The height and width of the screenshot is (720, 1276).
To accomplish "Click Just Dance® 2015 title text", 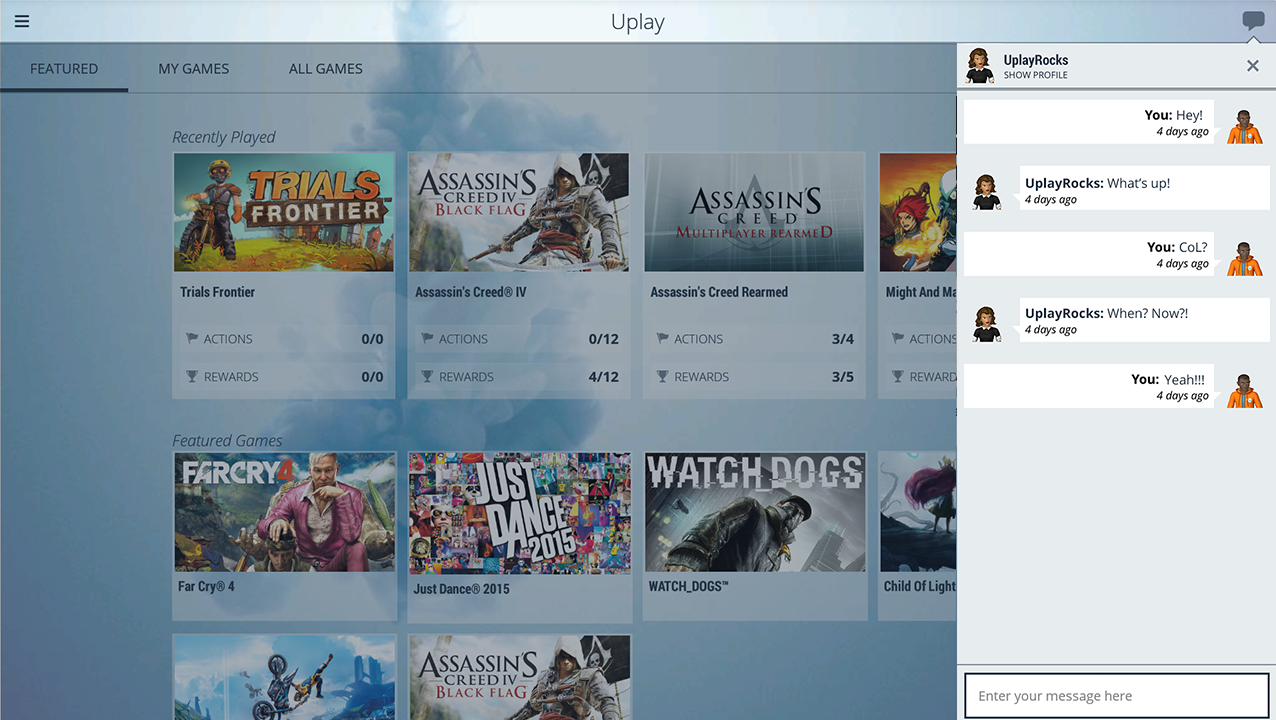I will pyautogui.click(x=461, y=589).
